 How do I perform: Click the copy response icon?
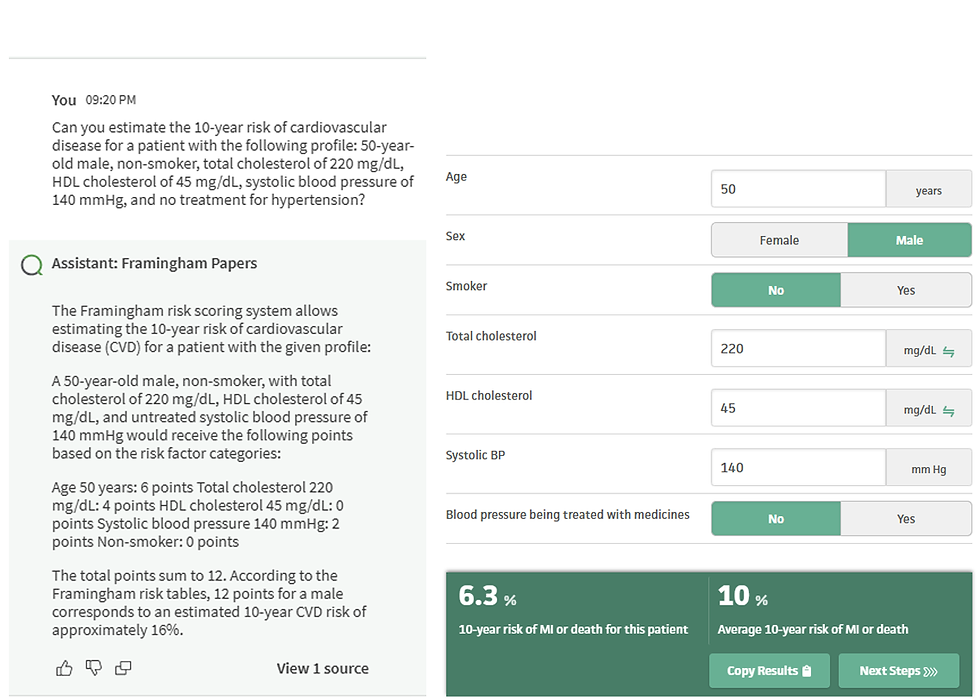coord(124,668)
